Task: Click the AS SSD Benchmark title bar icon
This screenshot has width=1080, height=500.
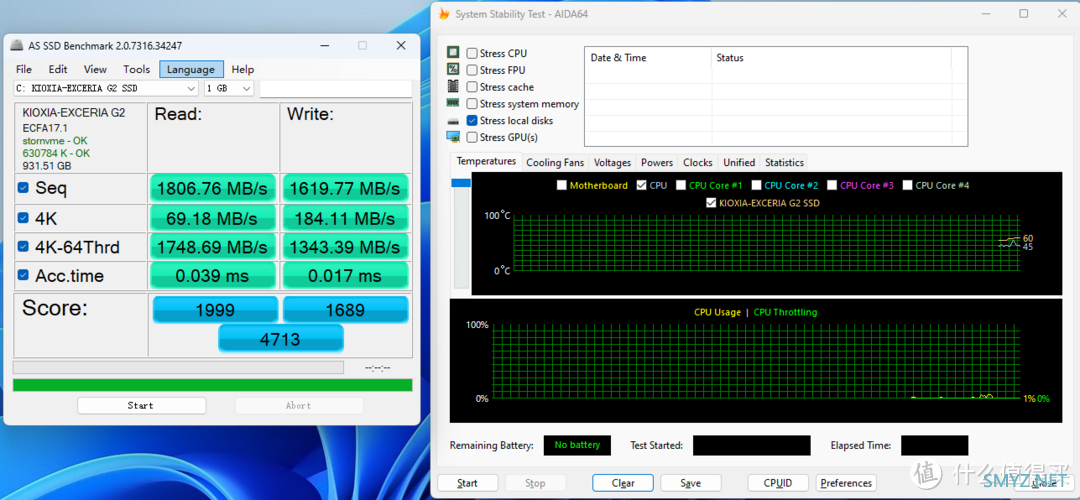Action: click(18, 46)
